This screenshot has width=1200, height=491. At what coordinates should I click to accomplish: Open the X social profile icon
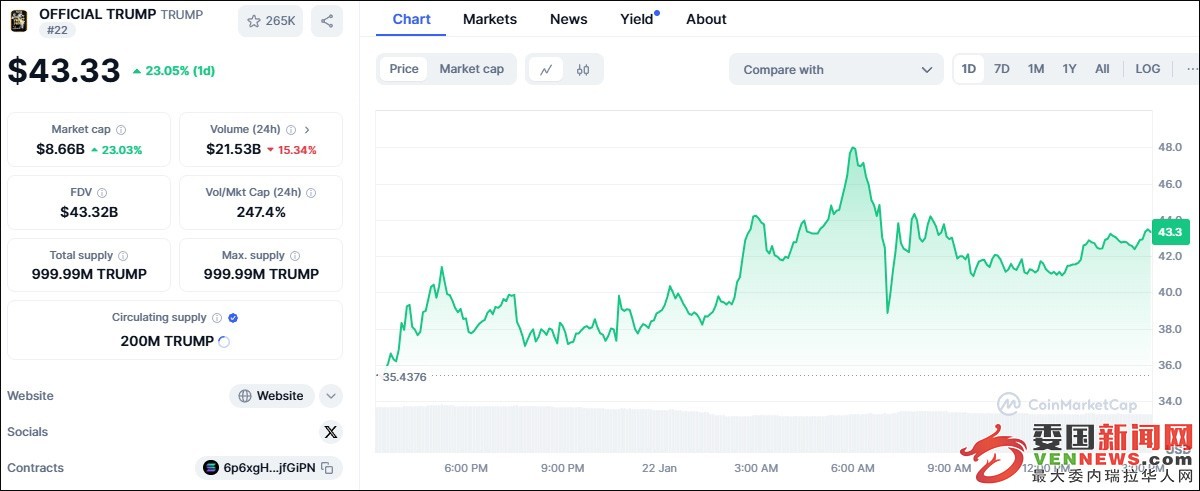(x=331, y=432)
